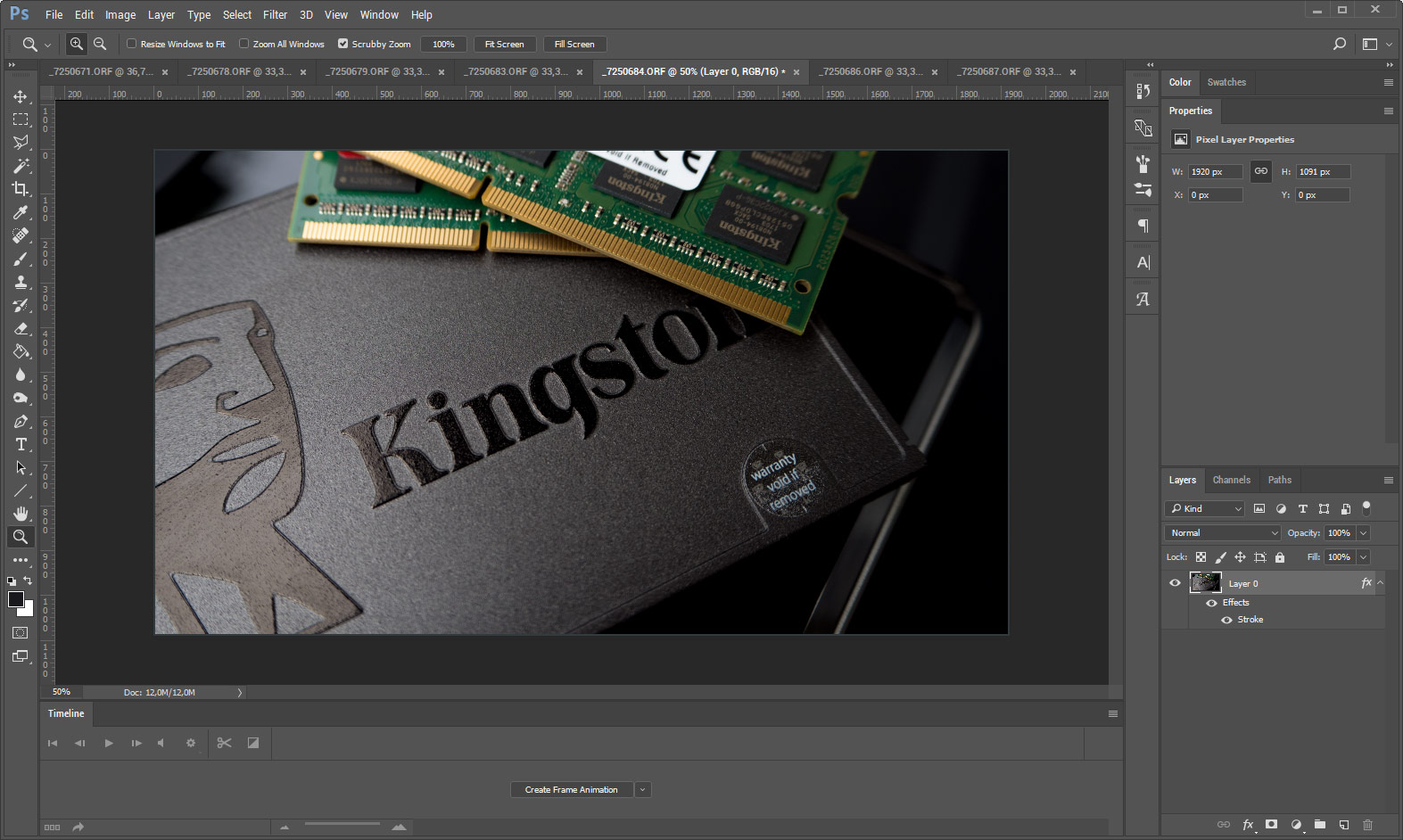Select the History Brush tool
The image size is (1403, 840).
point(21,305)
